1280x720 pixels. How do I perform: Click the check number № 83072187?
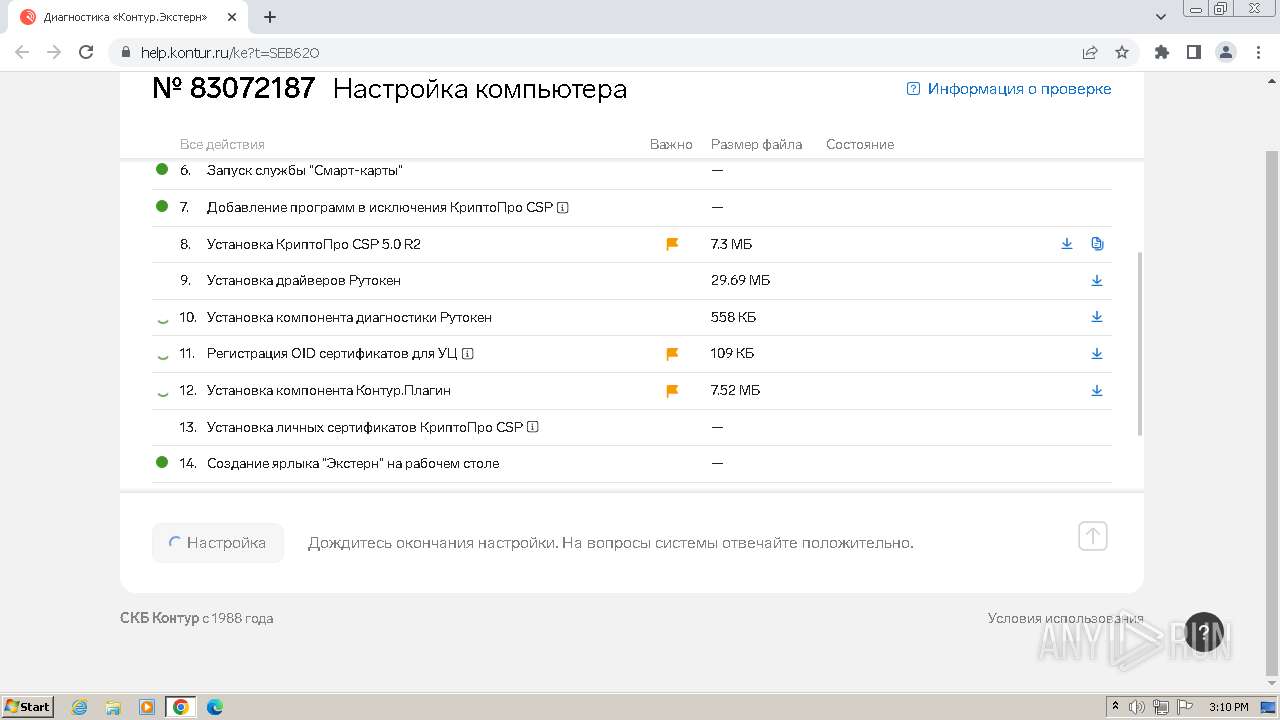click(234, 88)
